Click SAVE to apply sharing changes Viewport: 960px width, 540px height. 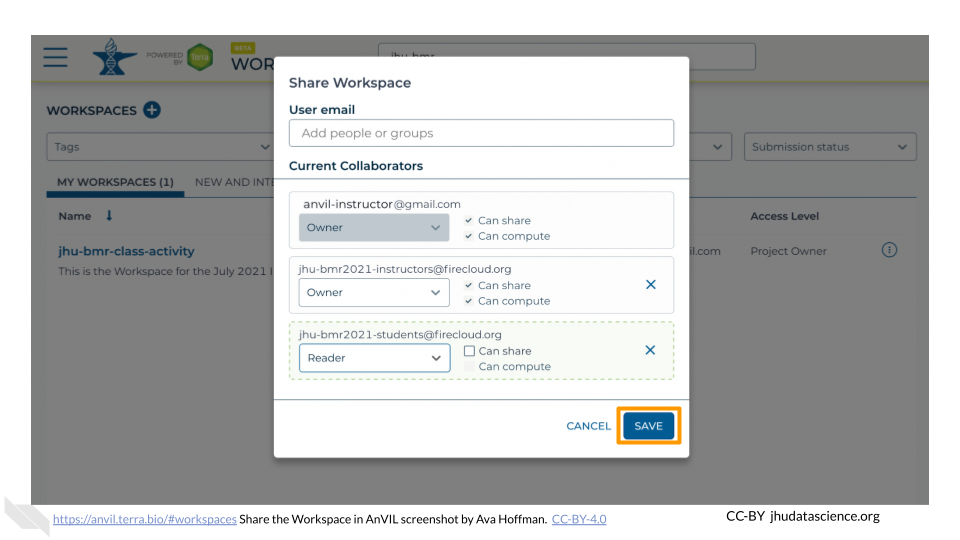click(648, 426)
